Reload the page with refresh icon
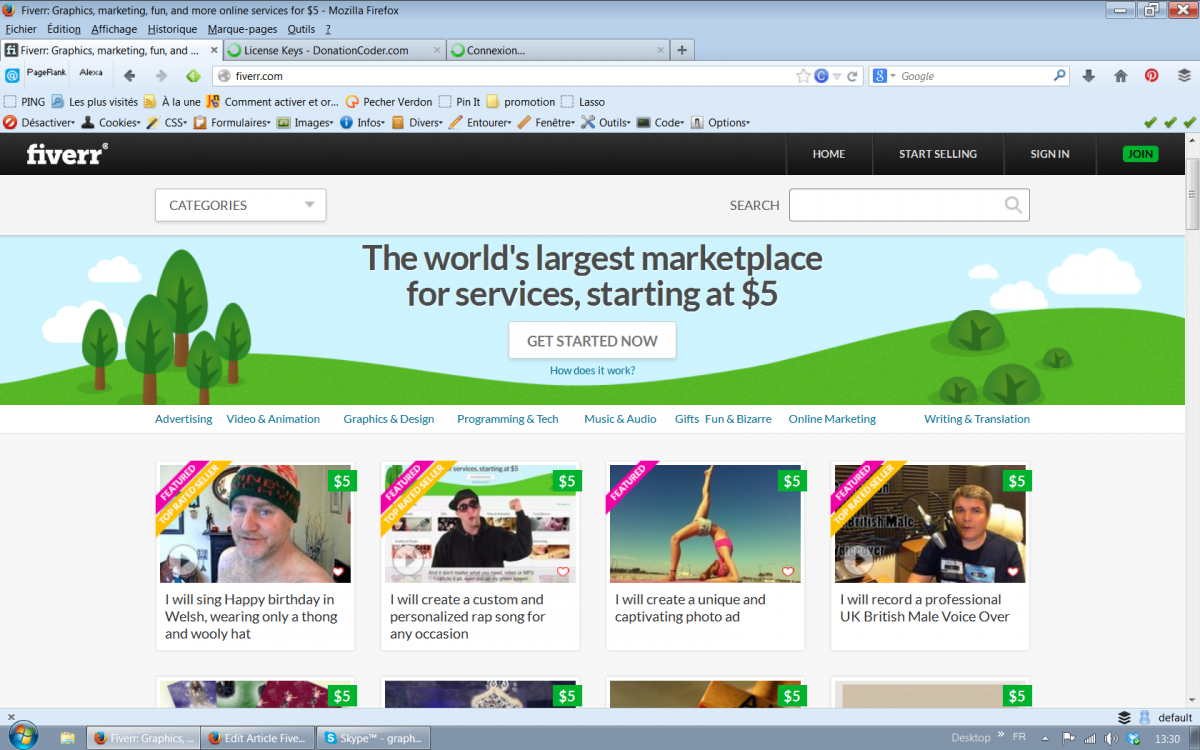Image resolution: width=1200 pixels, height=750 pixels. [x=853, y=76]
